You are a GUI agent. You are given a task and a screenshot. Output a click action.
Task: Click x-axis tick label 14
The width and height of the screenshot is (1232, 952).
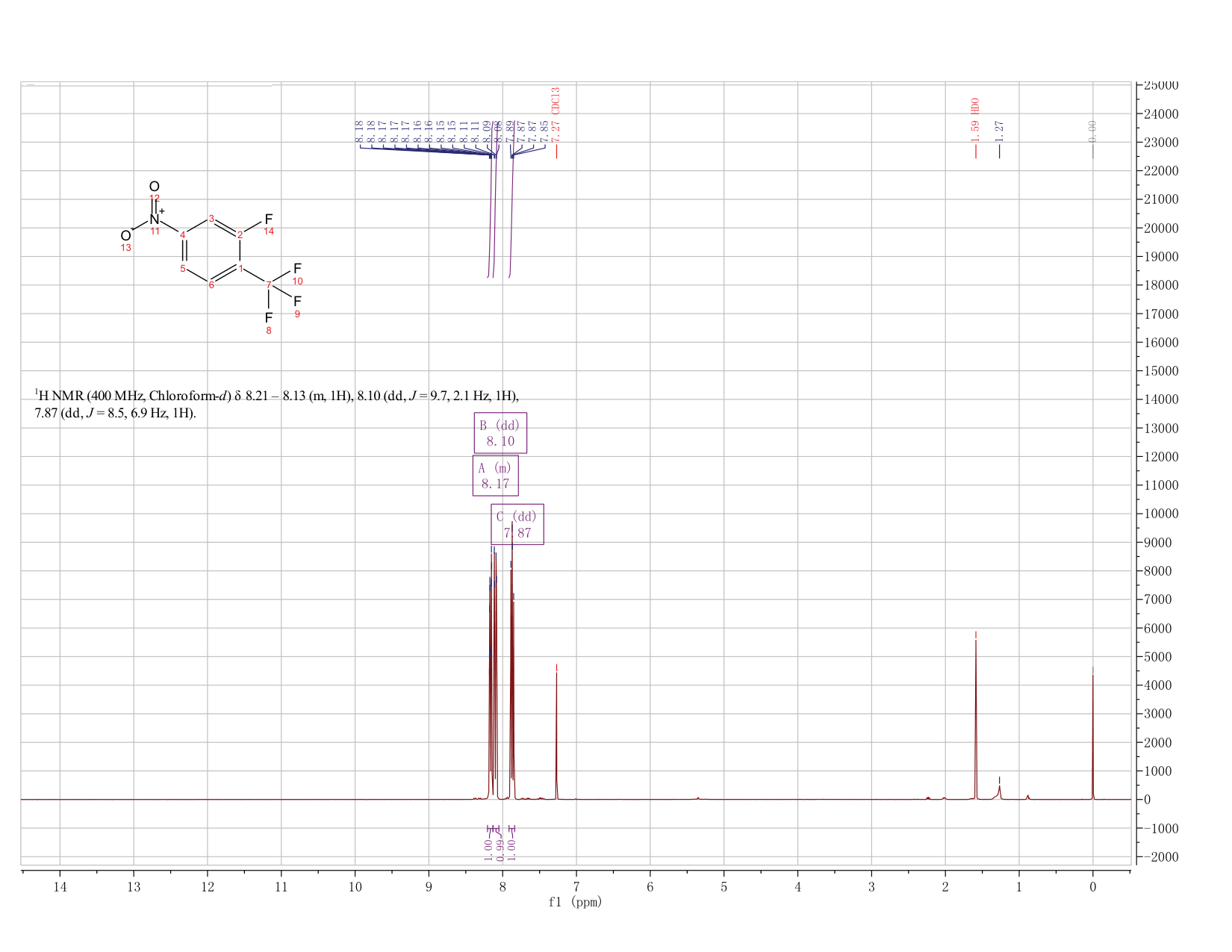pyautogui.click(x=60, y=886)
